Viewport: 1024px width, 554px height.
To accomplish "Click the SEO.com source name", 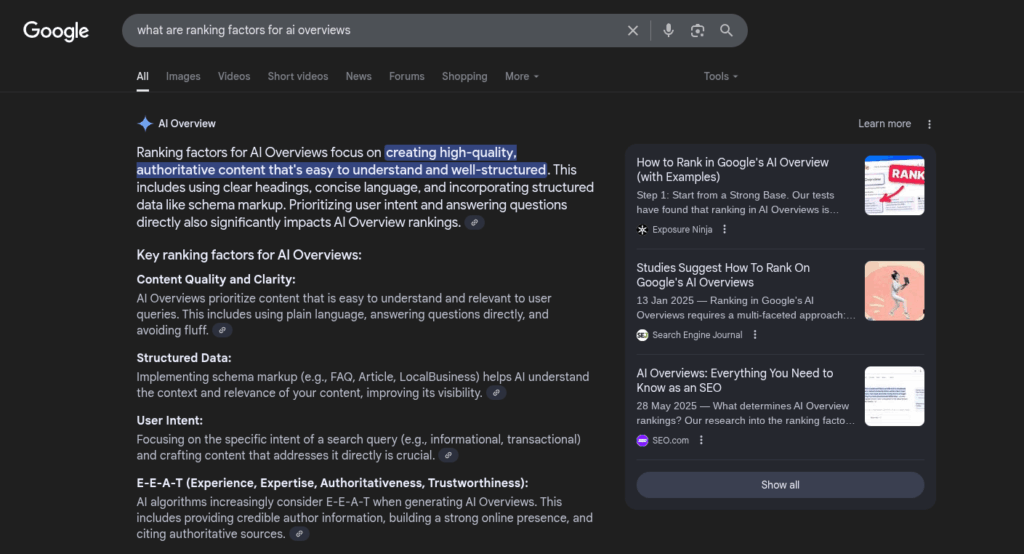I will [671, 440].
